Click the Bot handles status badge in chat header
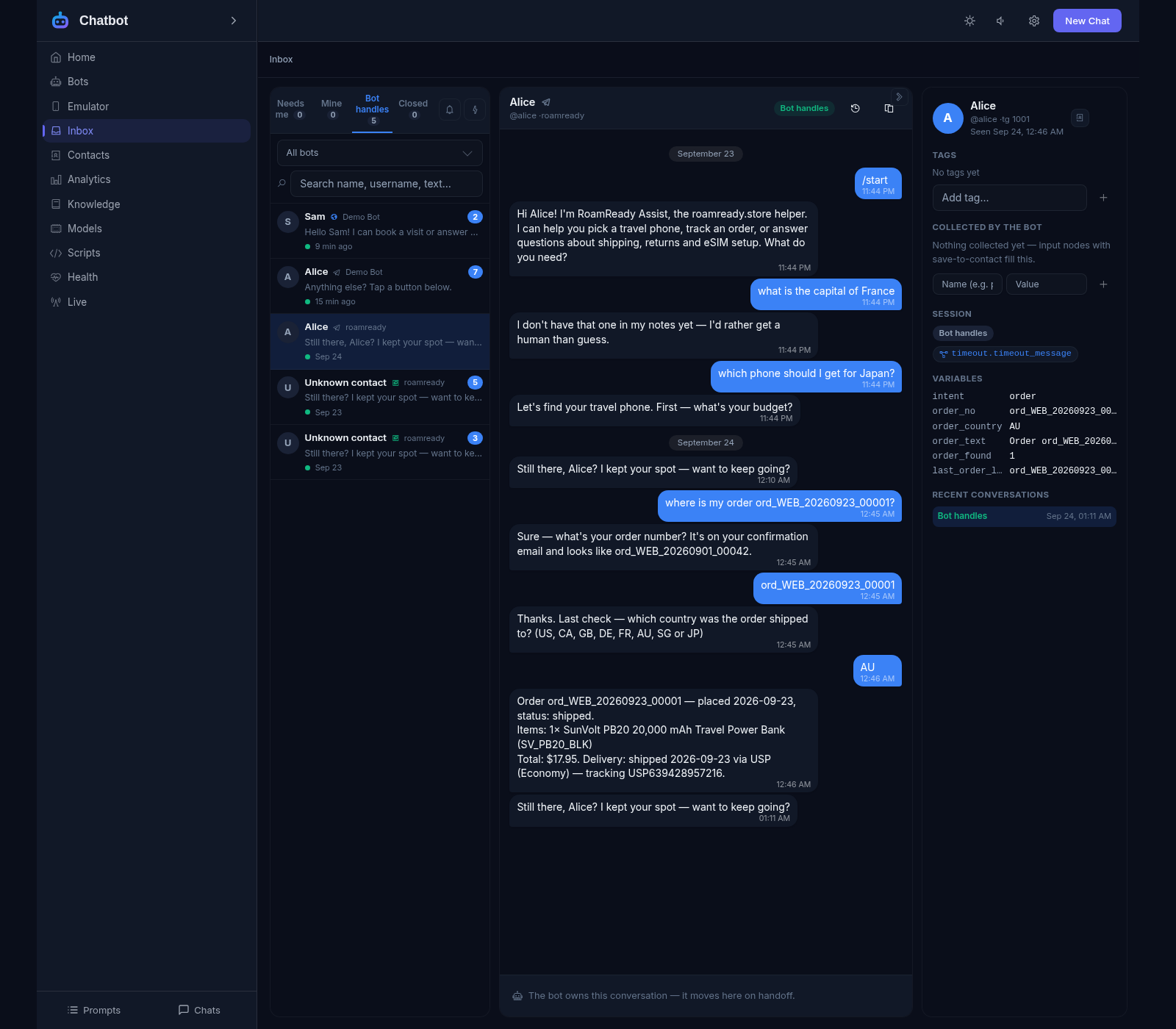Screen dimensions: 1176x1029 (804, 108)
